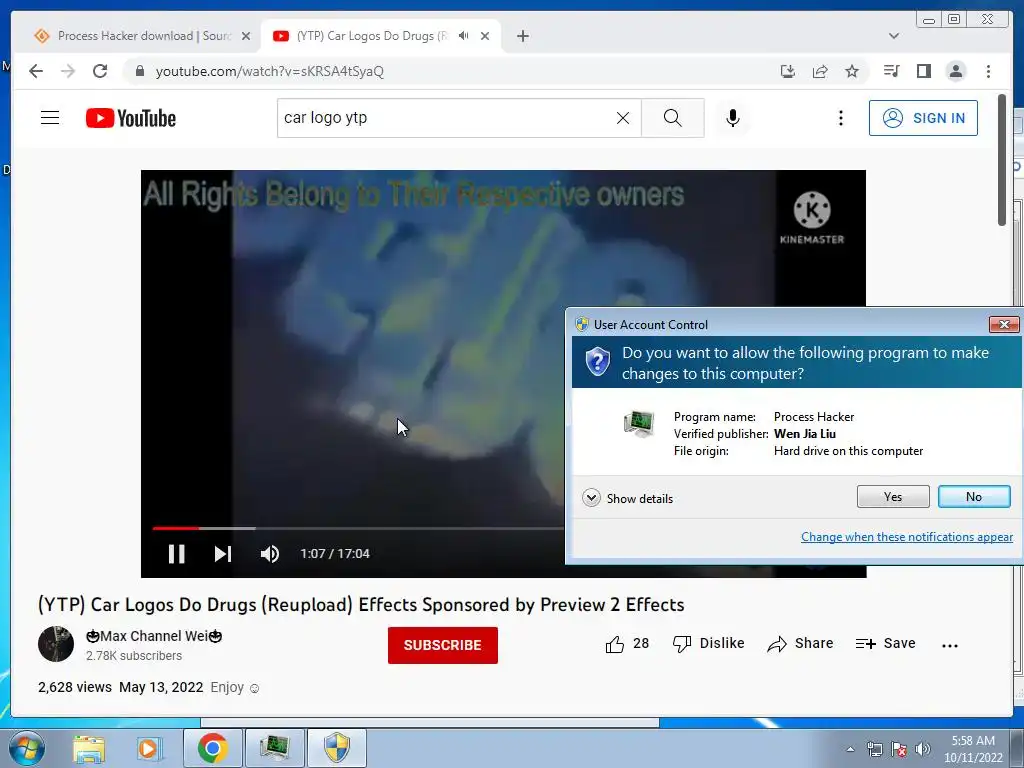Share this page from the address bar

click(x=820, y=71)
